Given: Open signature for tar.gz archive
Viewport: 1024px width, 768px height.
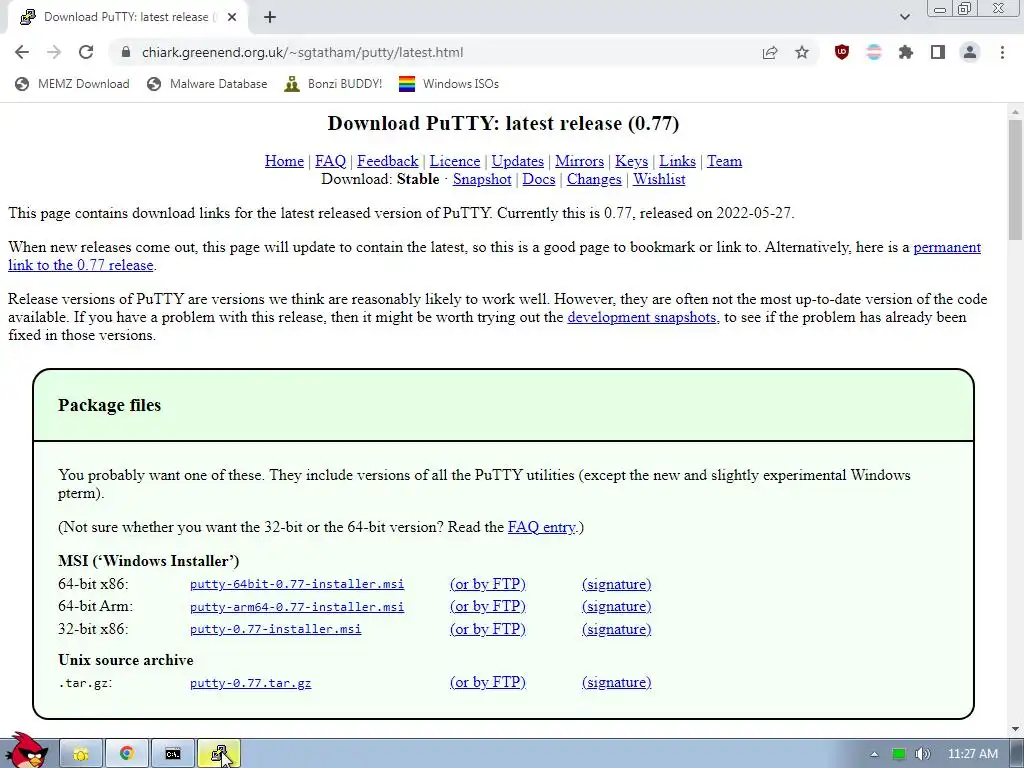Looking at the screenshot, I should click(x=616, y=682).
